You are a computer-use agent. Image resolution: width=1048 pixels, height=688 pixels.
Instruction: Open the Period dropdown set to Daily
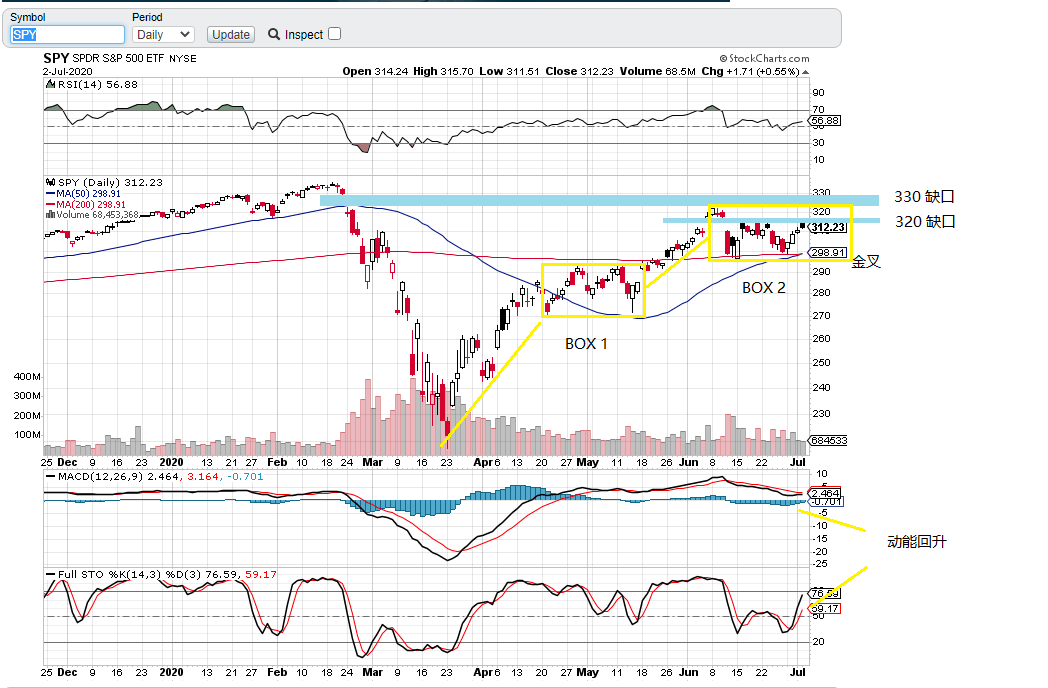click(164, 35)
